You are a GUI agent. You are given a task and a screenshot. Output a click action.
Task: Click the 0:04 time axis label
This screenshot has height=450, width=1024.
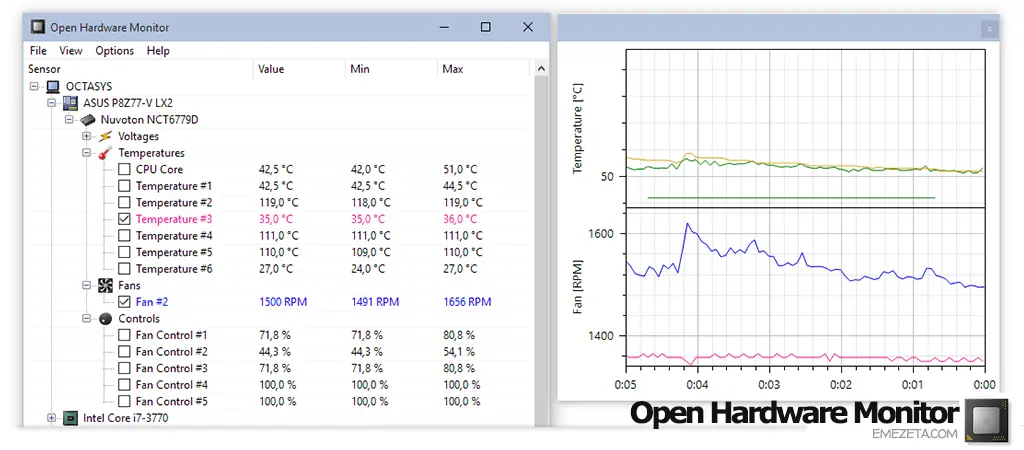(697, 385)
